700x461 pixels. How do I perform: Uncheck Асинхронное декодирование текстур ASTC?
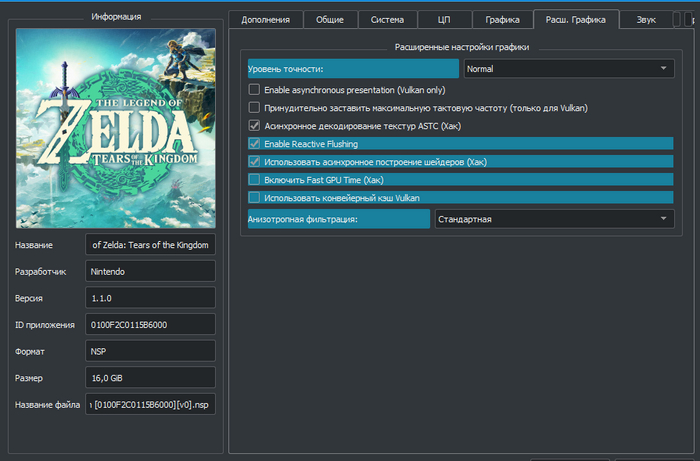[x=254, y=126]
